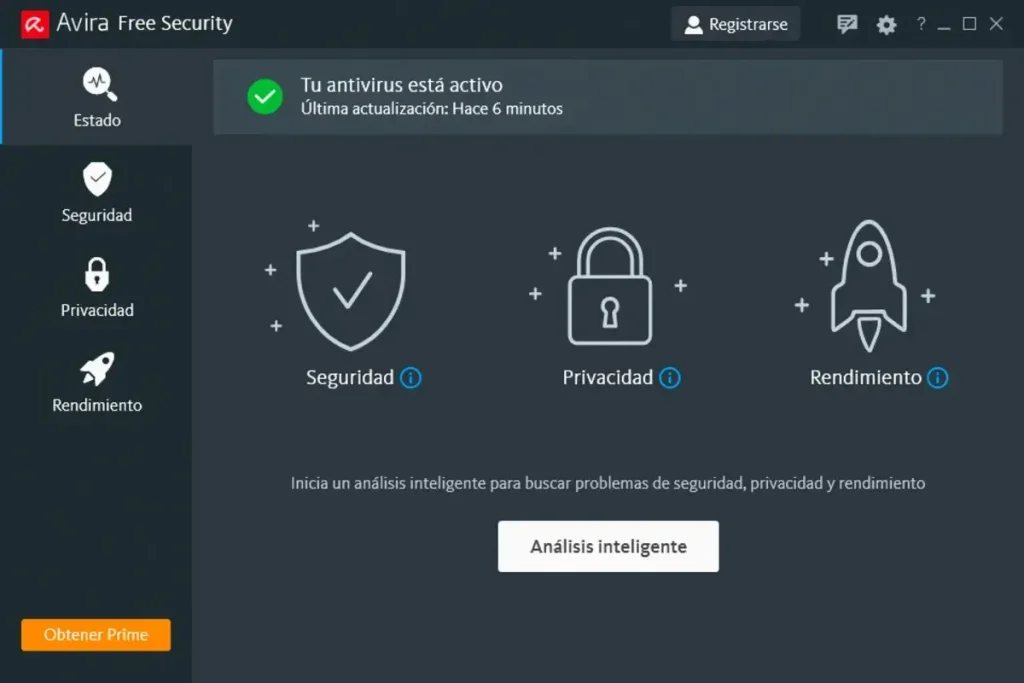Start an Análisis inteligente scan
This screenshot has width=1024, height=683.
pos(607,546)
